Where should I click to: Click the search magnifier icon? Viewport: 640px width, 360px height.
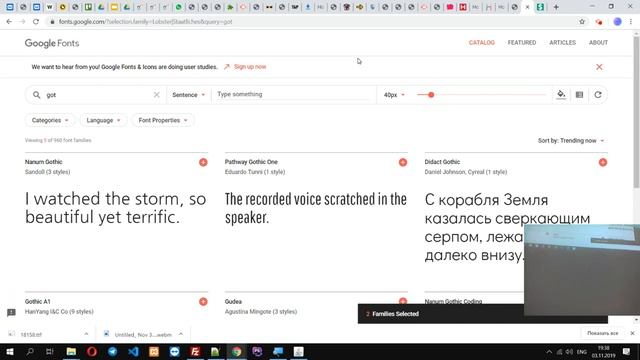[x=37, y=95]
